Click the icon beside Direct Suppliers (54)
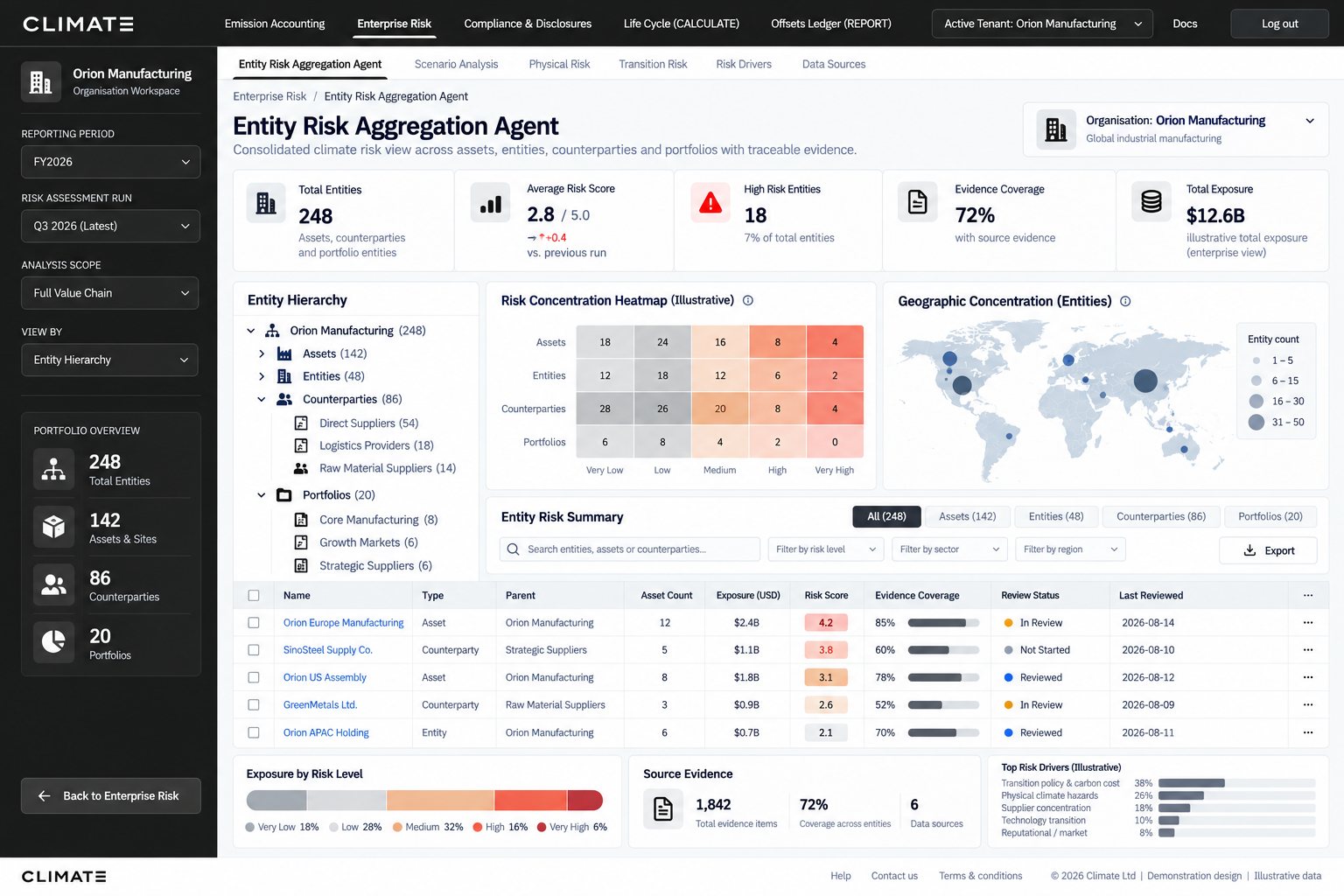The height and width of the screenshot is (896, 1344). pos(301,423)
